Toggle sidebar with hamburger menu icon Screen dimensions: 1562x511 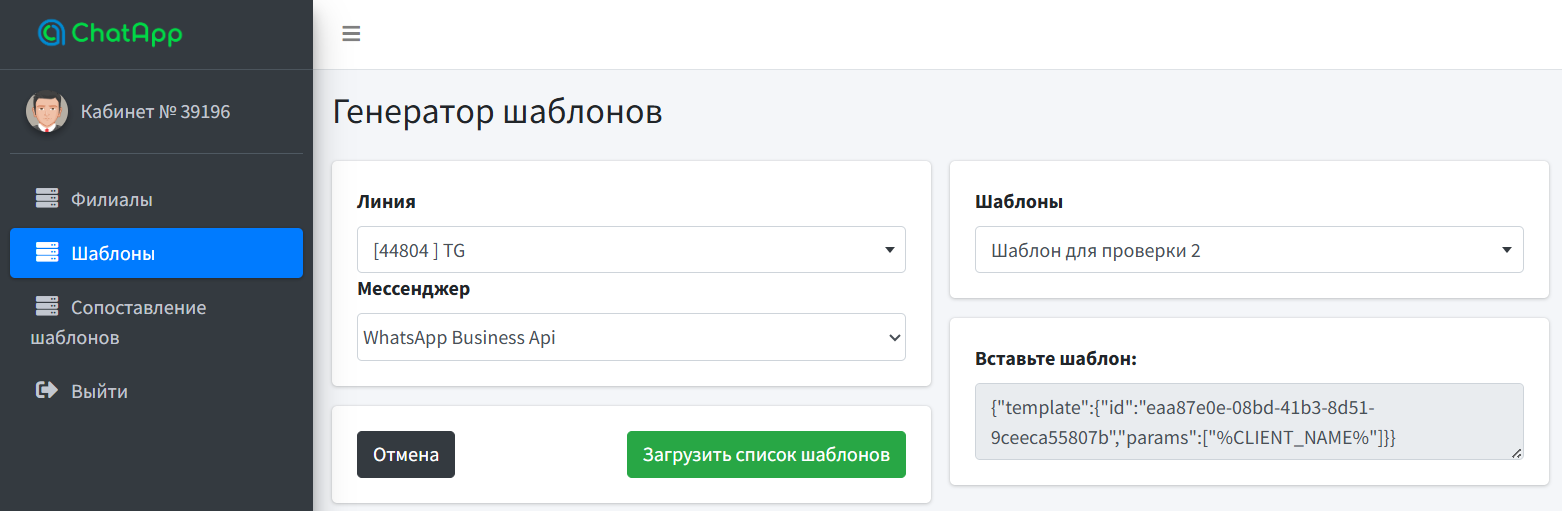351,34
